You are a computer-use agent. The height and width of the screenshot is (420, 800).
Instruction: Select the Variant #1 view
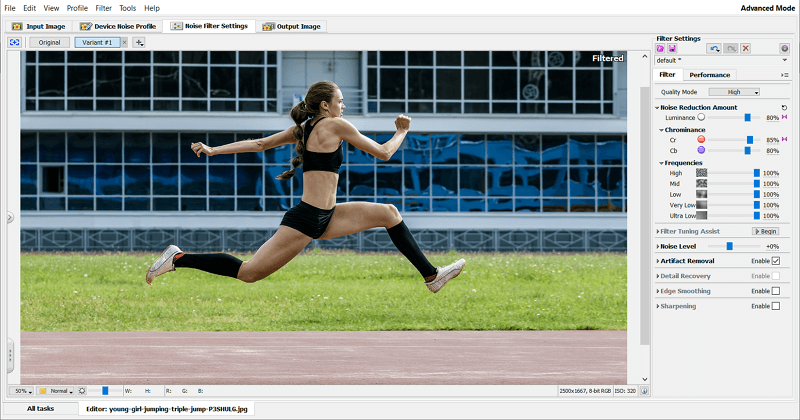pos(97,42)
